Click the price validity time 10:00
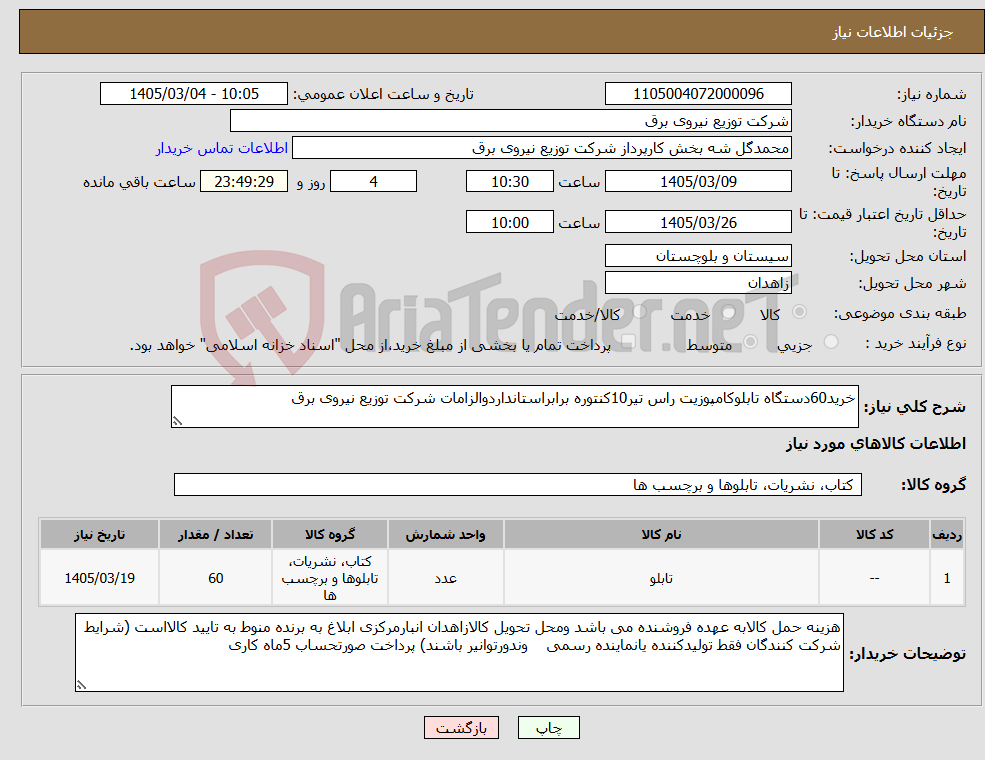Image resolution: width=985 pixels, height=760 pixels. (x=509, y=222)
